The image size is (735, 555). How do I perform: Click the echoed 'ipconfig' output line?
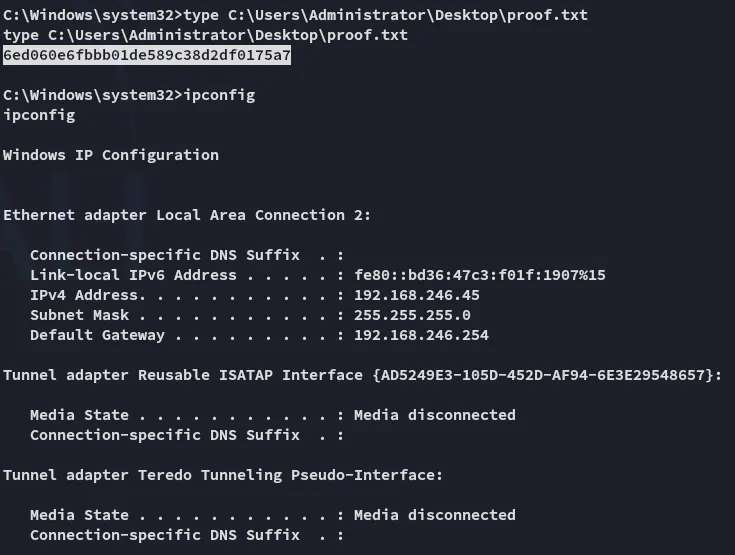pyautogui.click(x=39, y=115)
